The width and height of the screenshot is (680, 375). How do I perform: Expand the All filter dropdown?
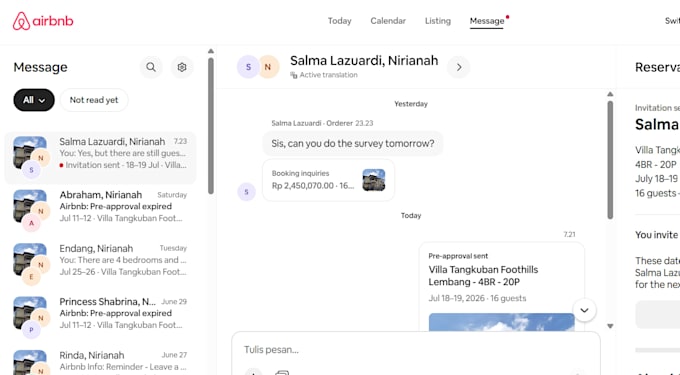pyautogui.click(x=34, y=100)
